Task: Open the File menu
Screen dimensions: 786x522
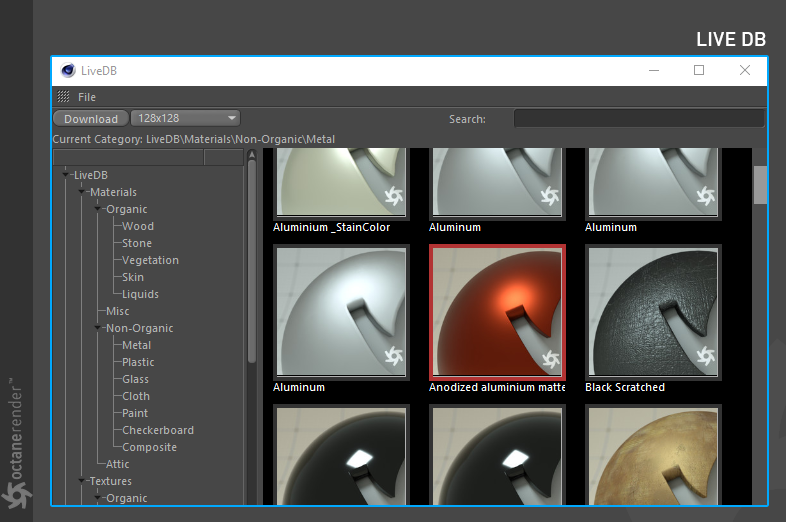Action: click(87, 97)
